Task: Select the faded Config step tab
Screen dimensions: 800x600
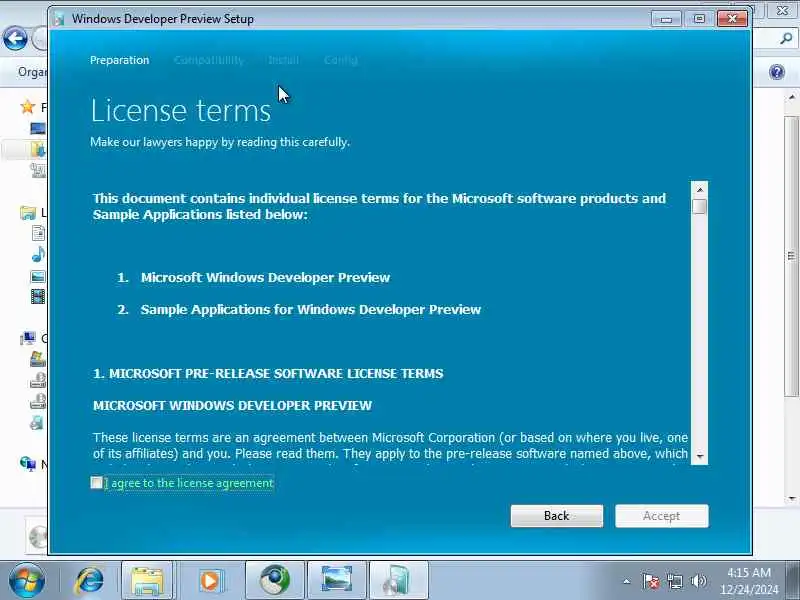Action: 341,60
